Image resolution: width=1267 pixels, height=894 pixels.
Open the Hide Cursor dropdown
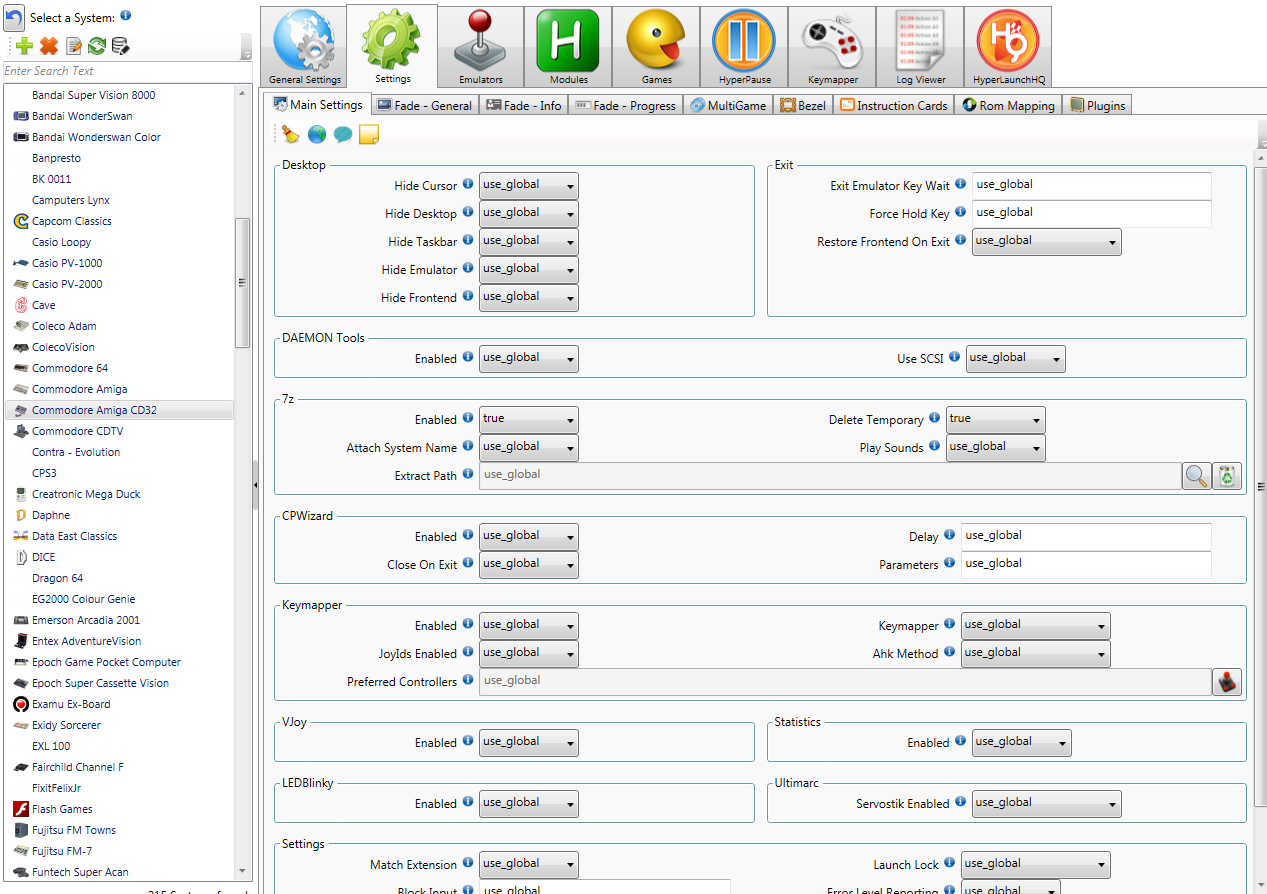[x=528, y=186]
